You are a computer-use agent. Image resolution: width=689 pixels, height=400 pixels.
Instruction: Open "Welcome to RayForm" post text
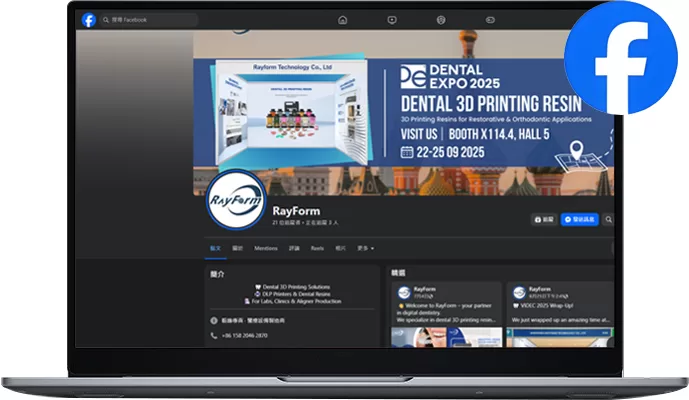tap(446, 313)
